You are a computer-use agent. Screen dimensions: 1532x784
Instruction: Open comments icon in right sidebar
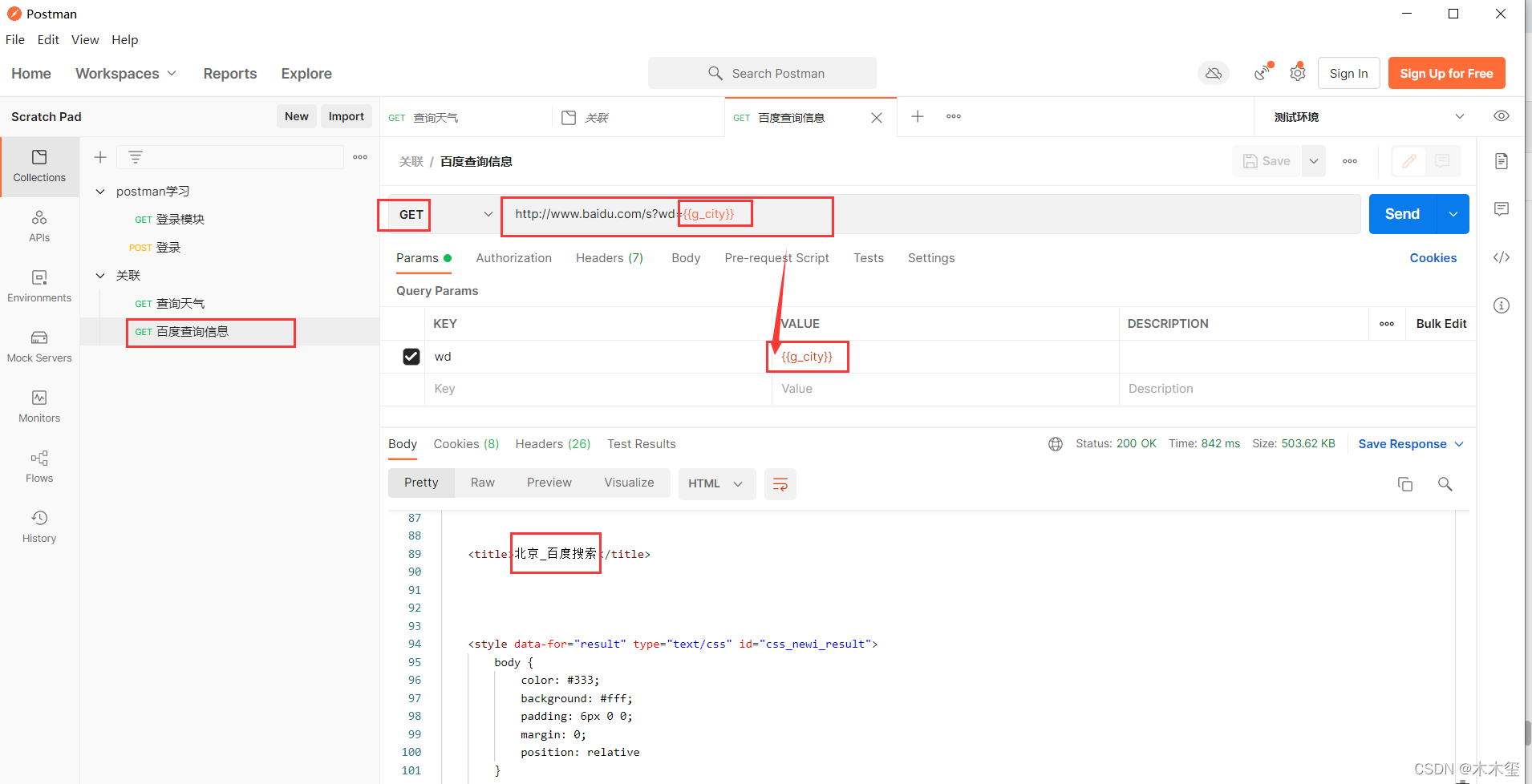1502,209
